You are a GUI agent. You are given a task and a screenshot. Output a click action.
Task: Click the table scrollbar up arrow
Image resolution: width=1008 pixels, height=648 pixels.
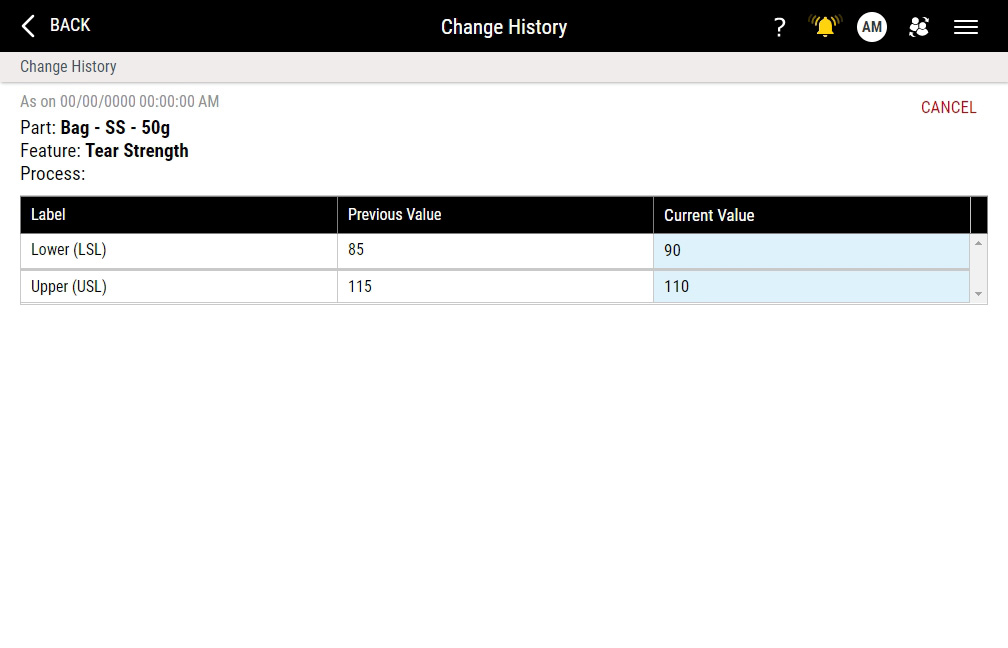click(x=978, y=243)
